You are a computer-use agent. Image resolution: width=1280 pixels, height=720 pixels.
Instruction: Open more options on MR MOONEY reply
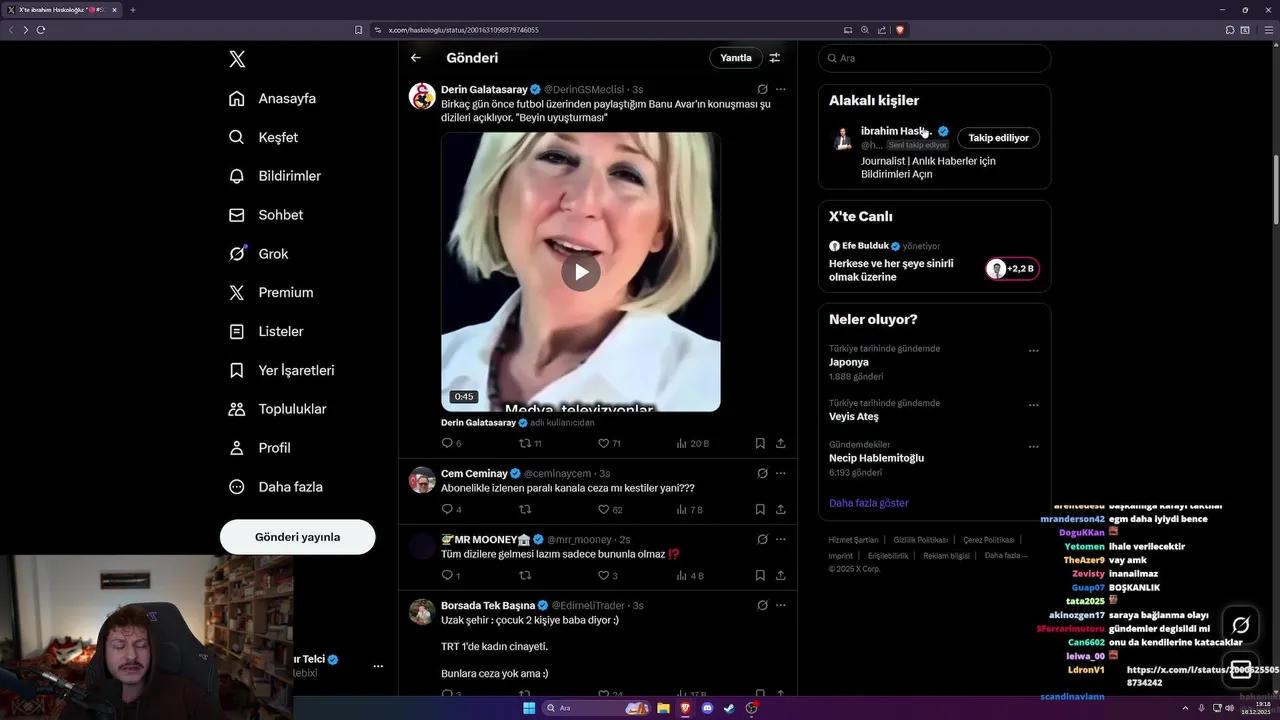[x=781, y=539]
